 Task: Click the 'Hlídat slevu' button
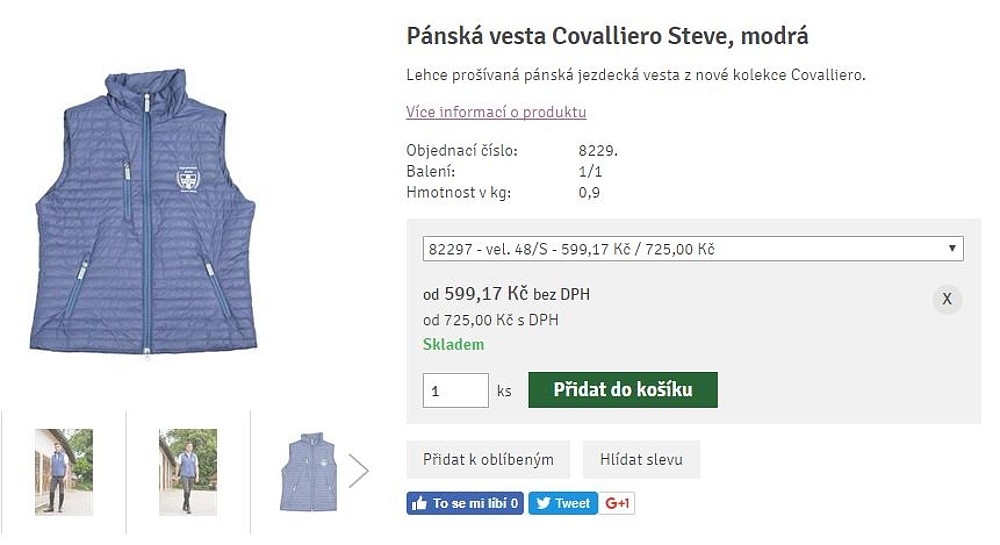[x=641, y=460]
